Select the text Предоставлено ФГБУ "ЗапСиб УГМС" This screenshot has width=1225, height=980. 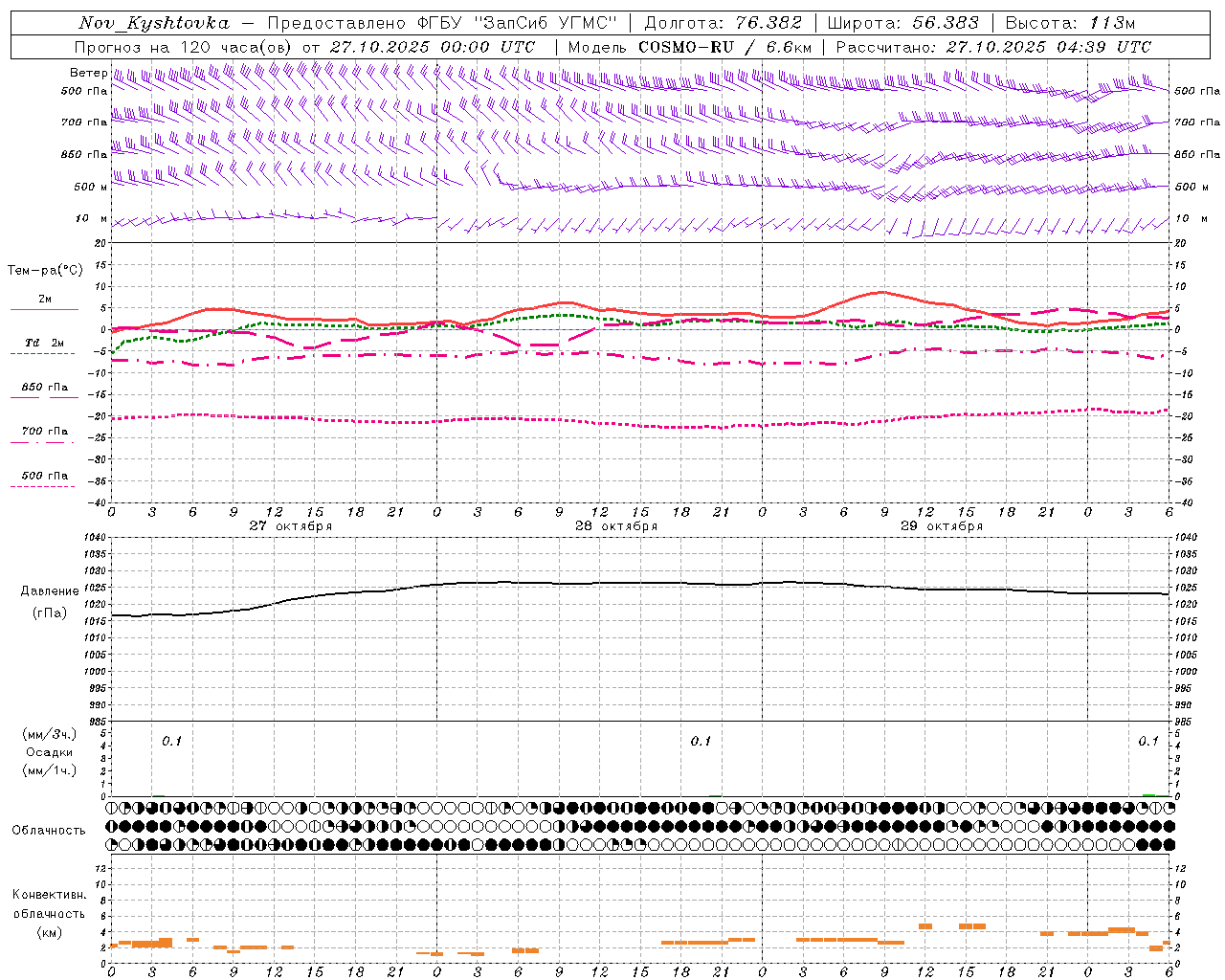point(442,23)
